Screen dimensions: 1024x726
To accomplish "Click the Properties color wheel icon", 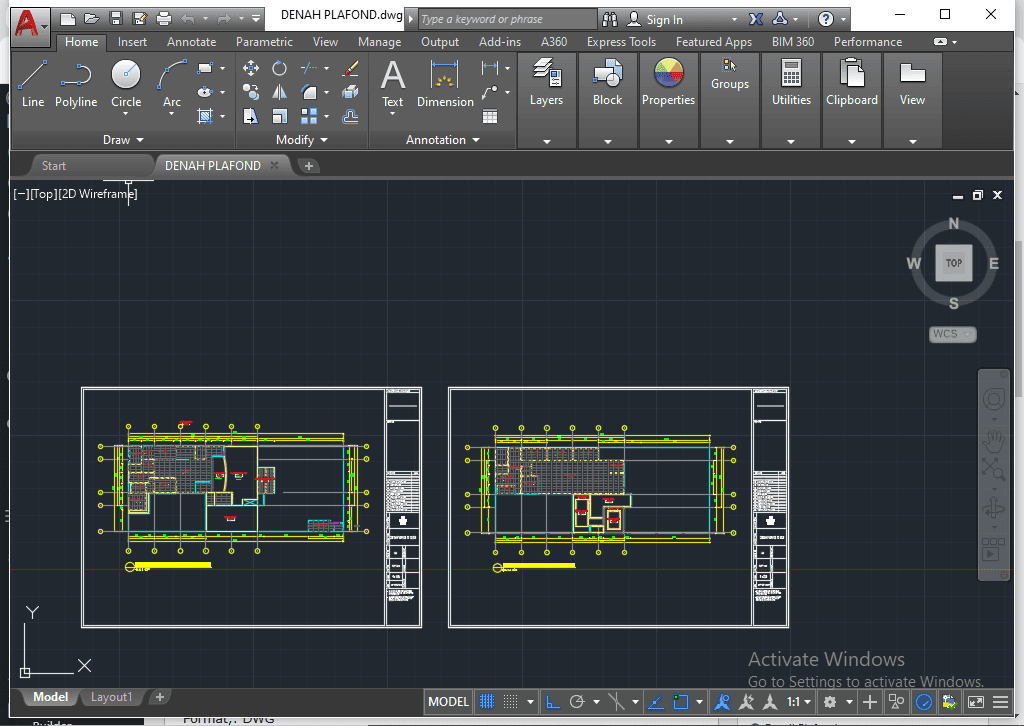I will (668, 74).
